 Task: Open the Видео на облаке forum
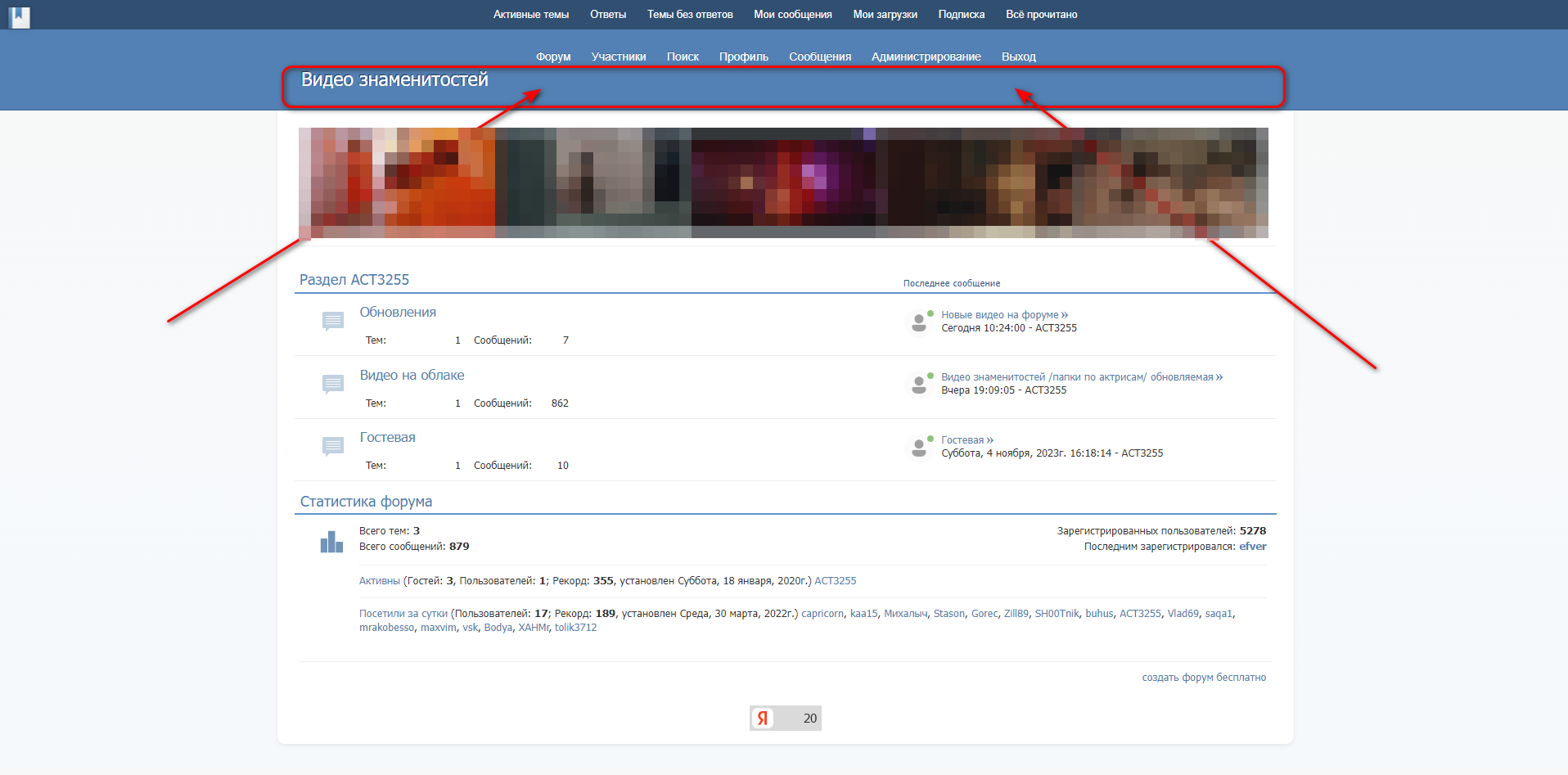412,376
